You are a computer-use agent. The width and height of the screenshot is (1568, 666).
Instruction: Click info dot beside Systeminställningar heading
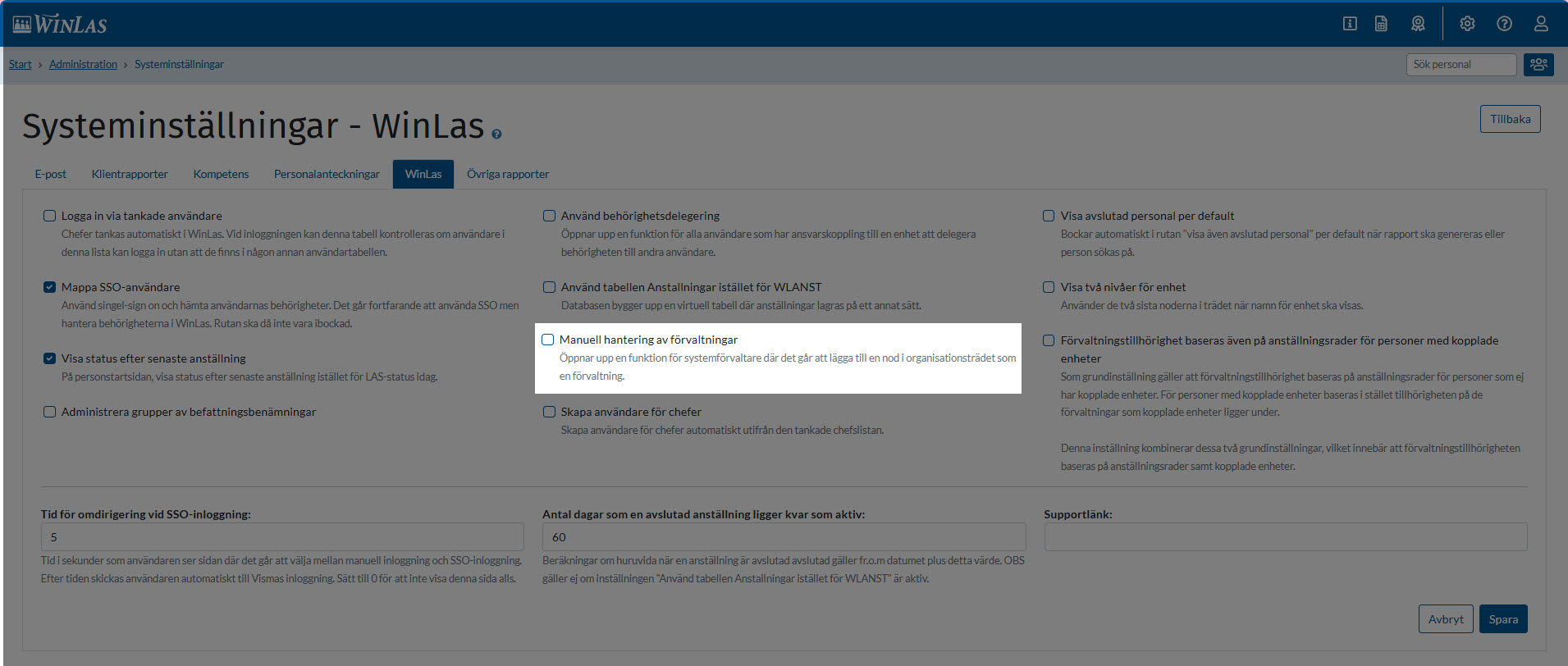click(x=496, y=134)
